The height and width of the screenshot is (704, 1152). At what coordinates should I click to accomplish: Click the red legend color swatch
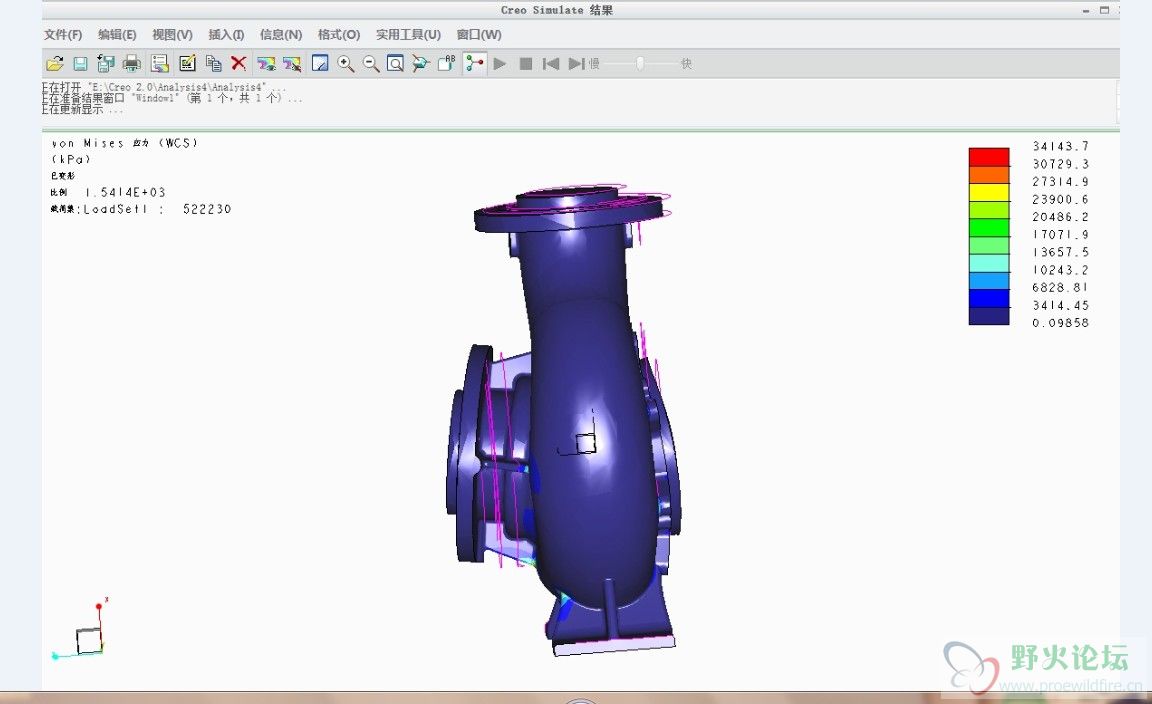pyautogui.click(x=989, y=157)
